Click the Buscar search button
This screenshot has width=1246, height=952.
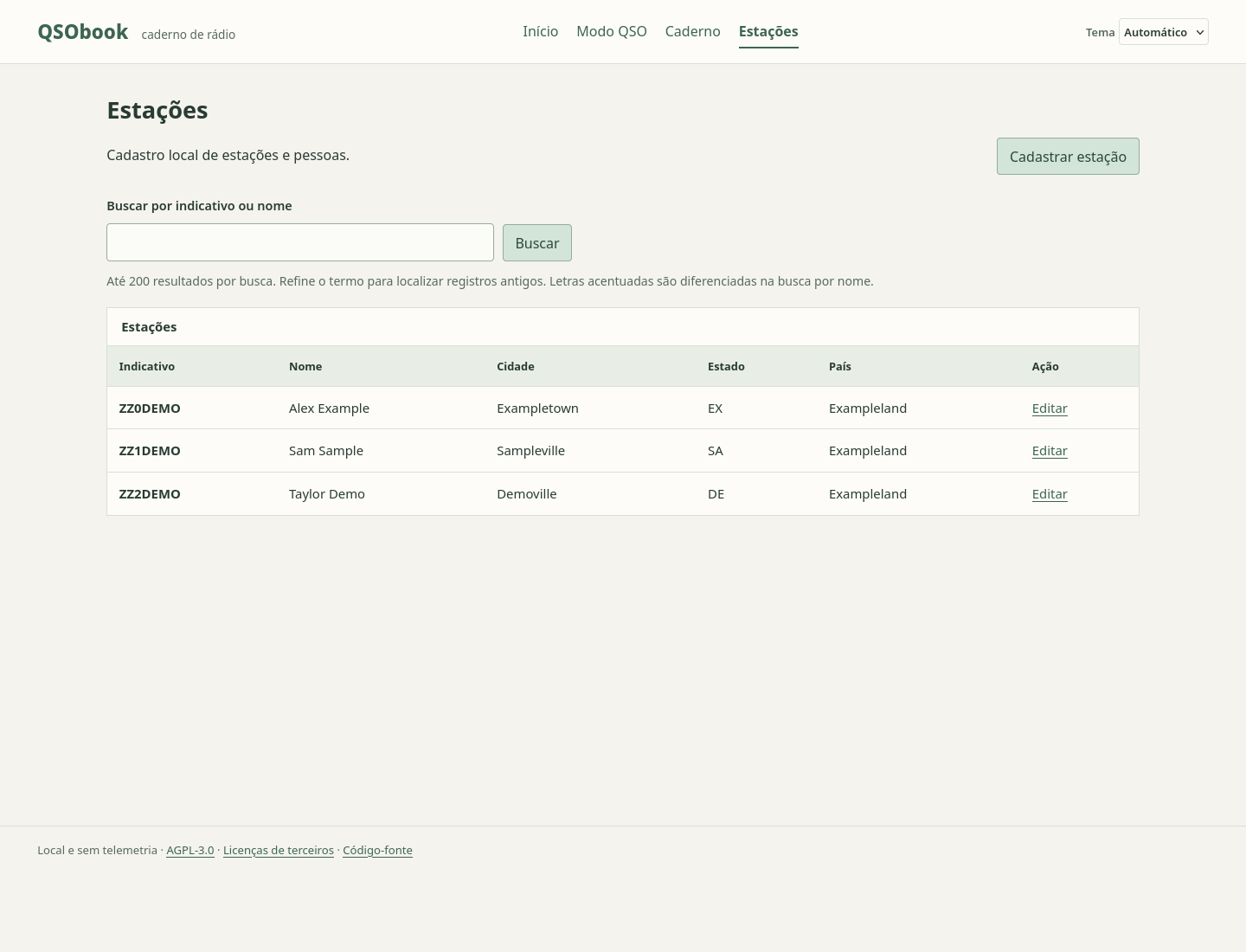pos(537,243)
